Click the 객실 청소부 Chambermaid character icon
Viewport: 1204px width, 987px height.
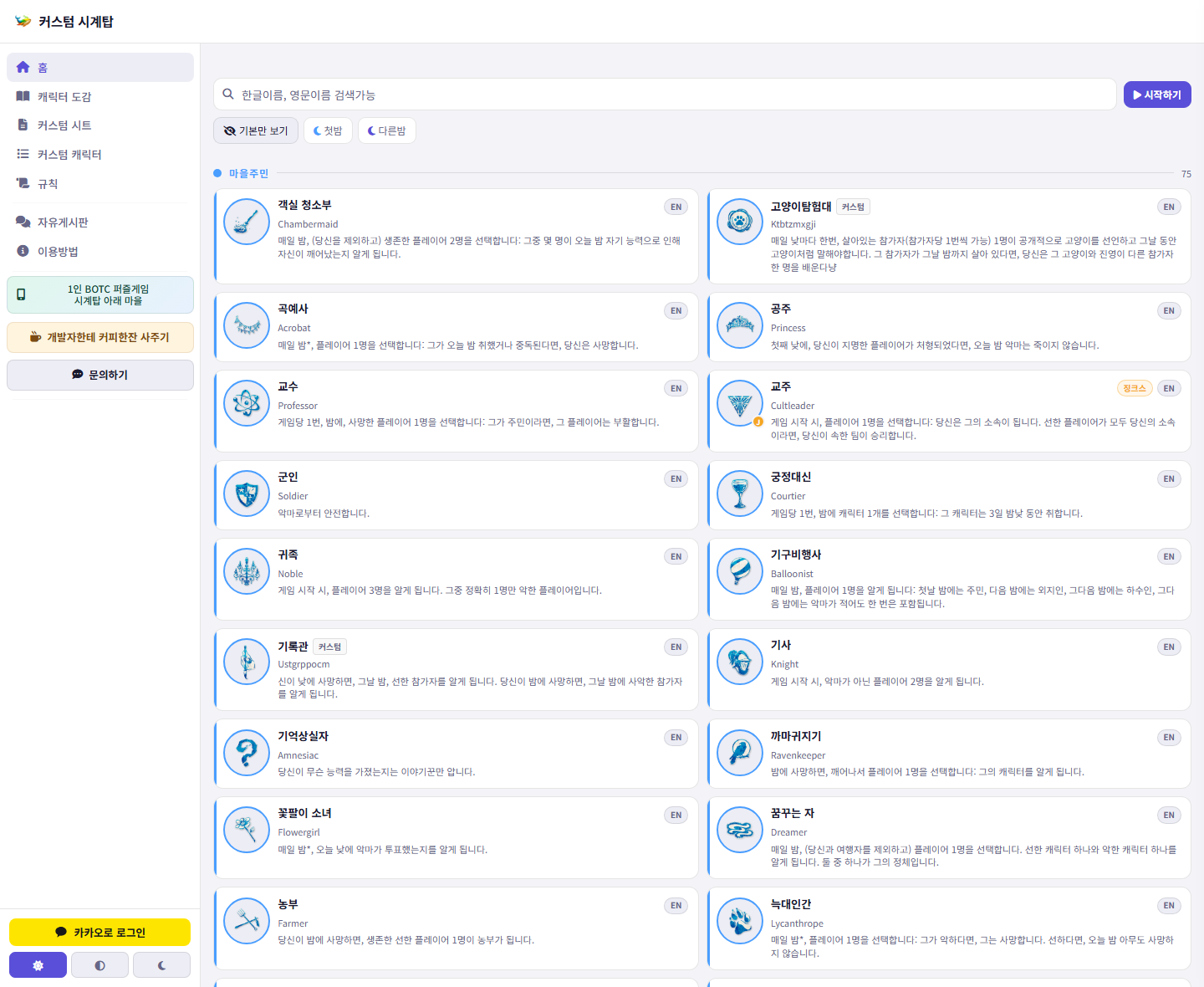[x=247, y=222]
